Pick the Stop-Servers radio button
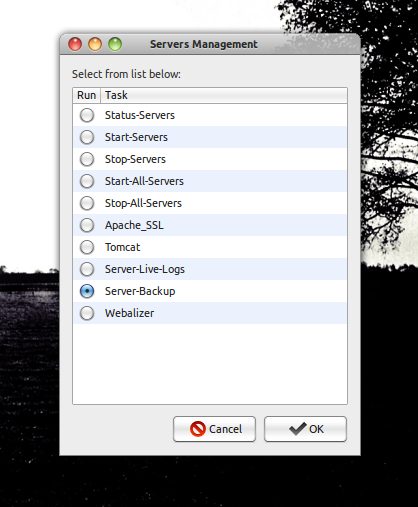 [x=87, y=159]
